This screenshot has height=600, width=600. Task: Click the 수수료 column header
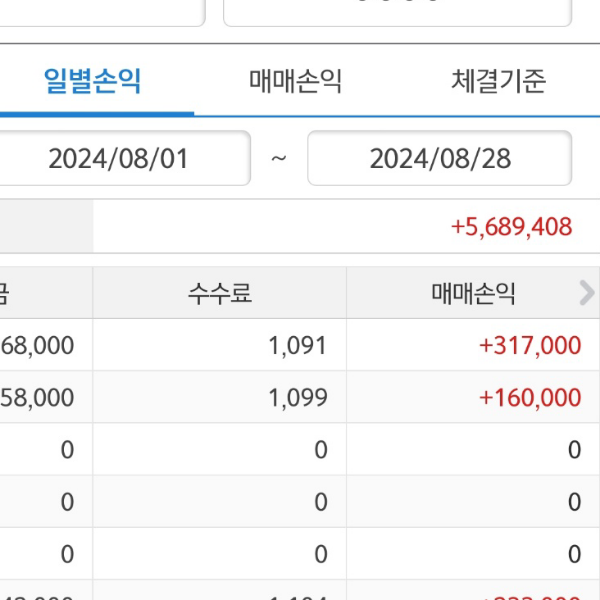coord(220,293)
